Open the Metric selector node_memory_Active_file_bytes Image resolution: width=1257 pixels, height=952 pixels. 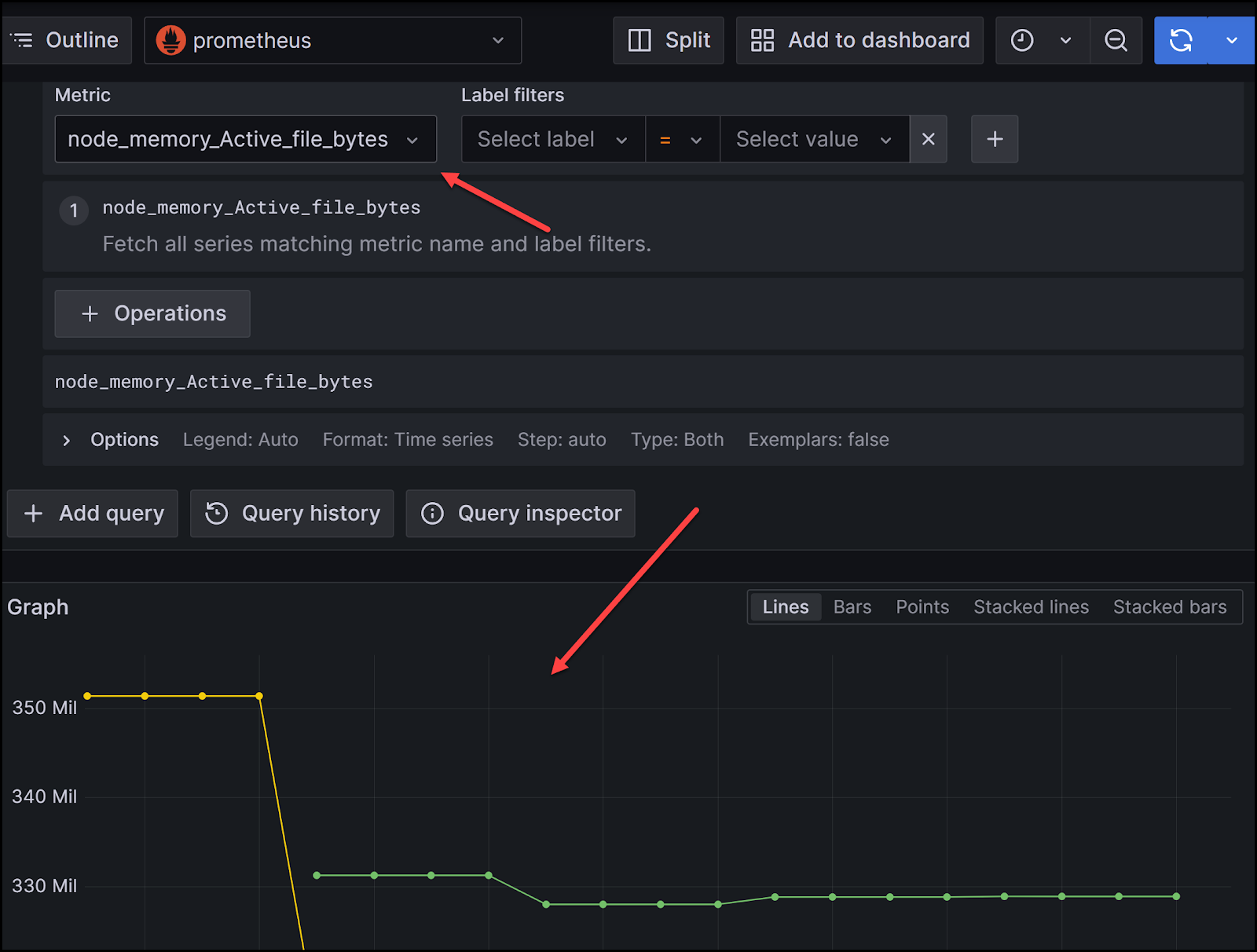coord(245,139)
